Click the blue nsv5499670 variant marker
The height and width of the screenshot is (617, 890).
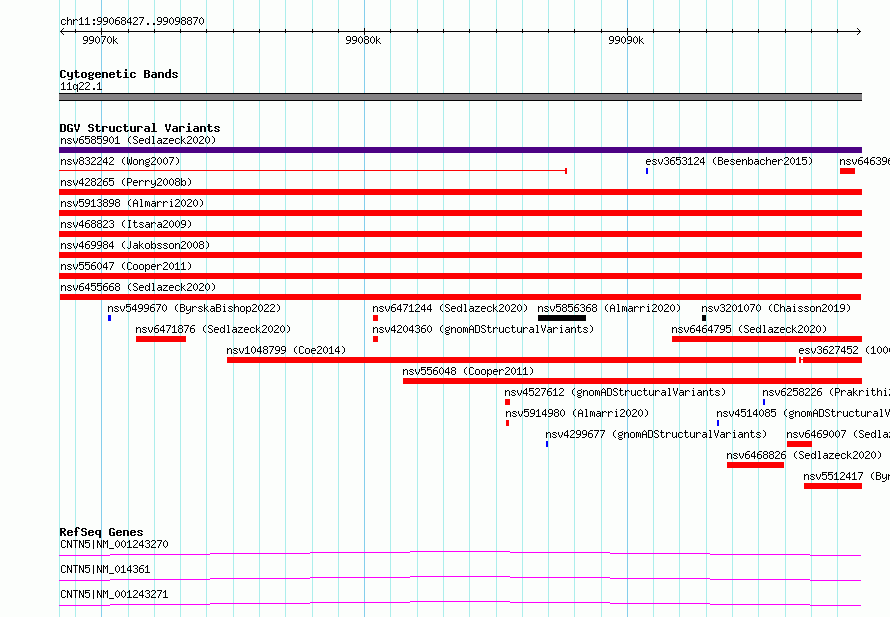[x=110, y=318]
